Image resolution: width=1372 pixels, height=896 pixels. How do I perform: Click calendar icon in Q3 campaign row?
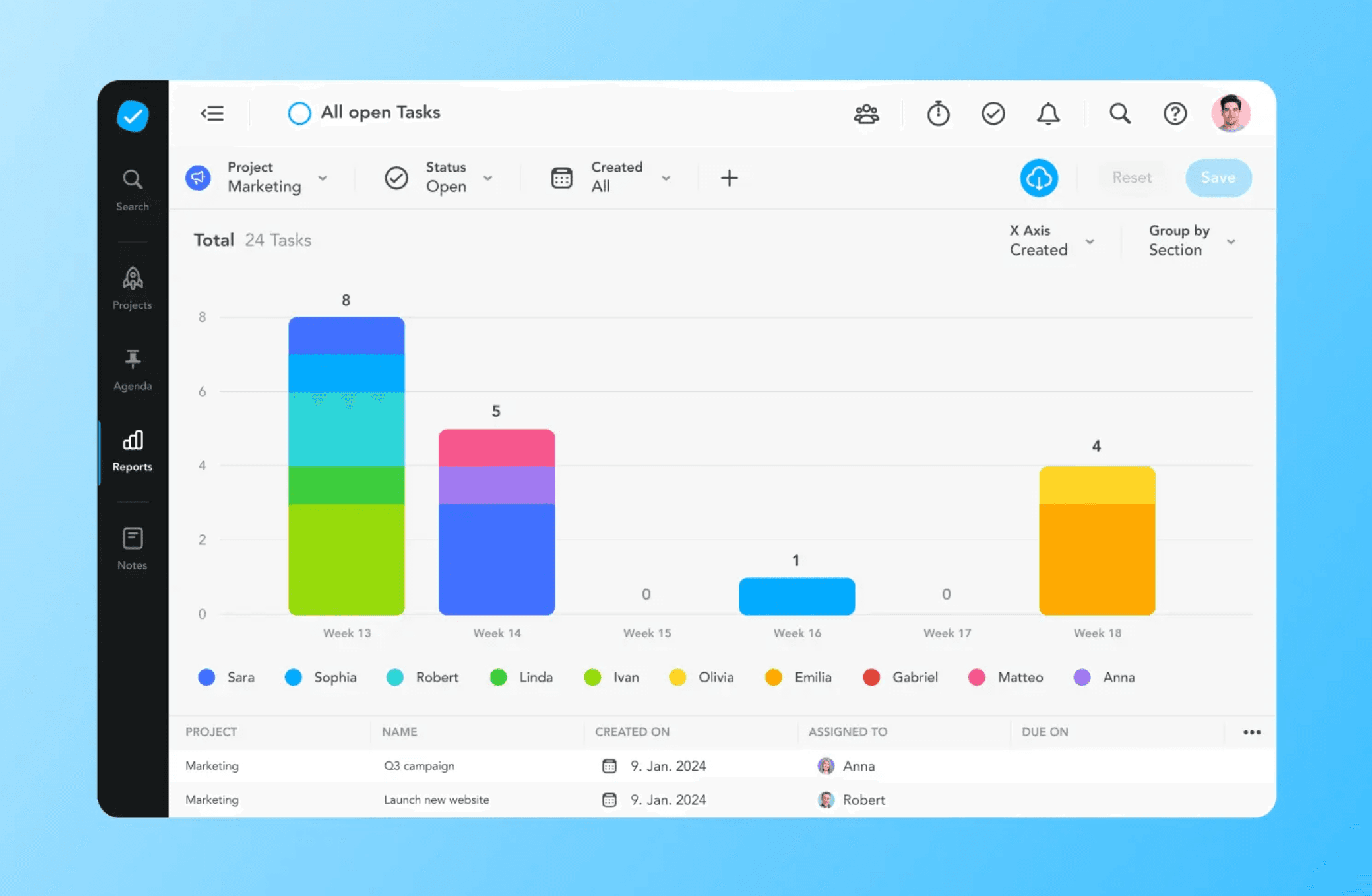(x=609, y=766)
